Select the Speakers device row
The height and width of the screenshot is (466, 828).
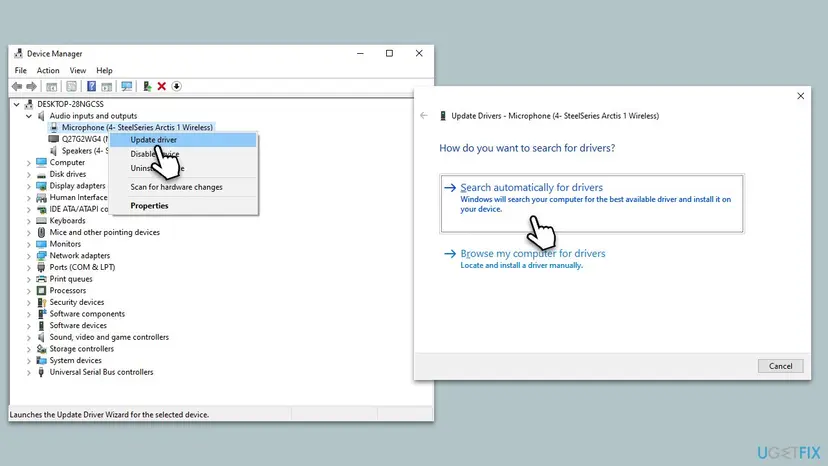[x=79, y=151]
